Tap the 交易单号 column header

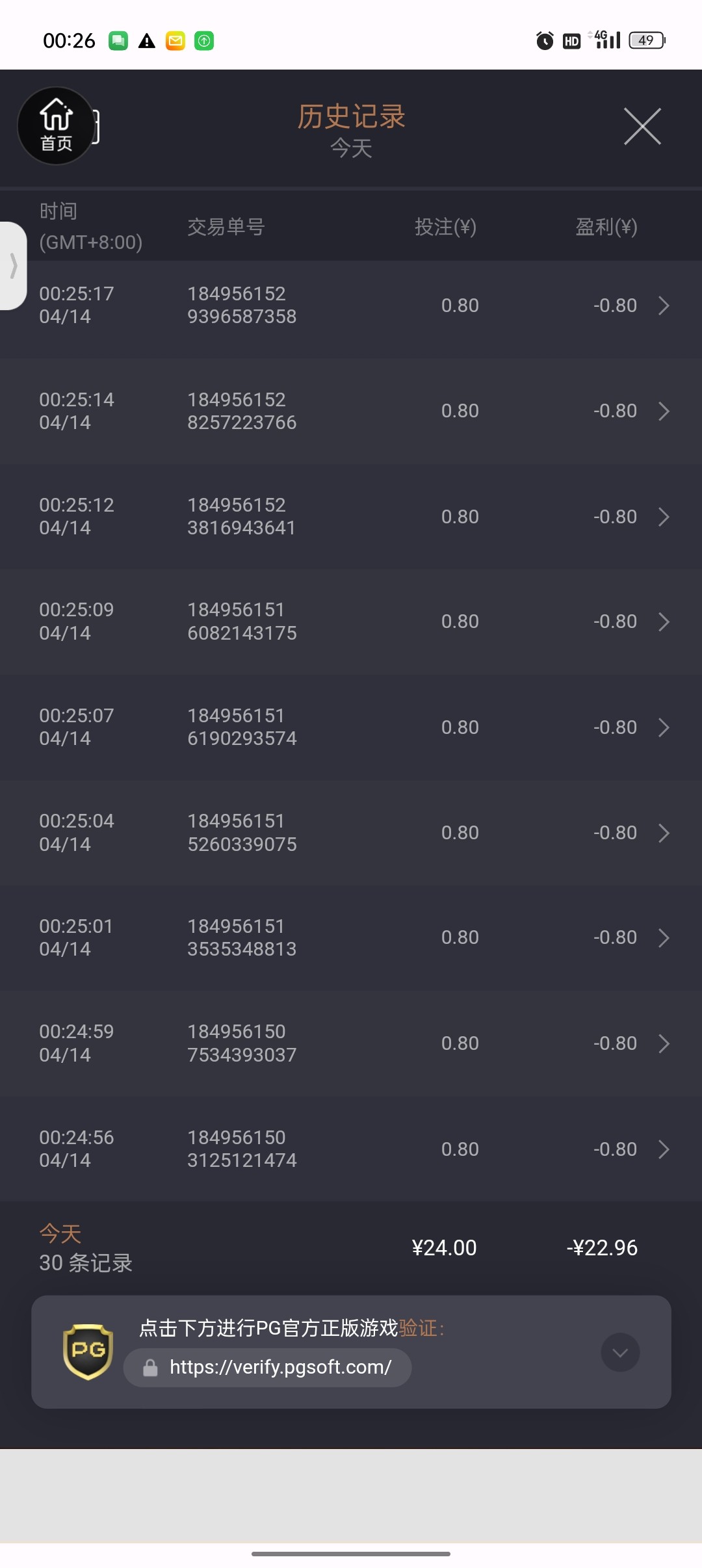point(226,227)
